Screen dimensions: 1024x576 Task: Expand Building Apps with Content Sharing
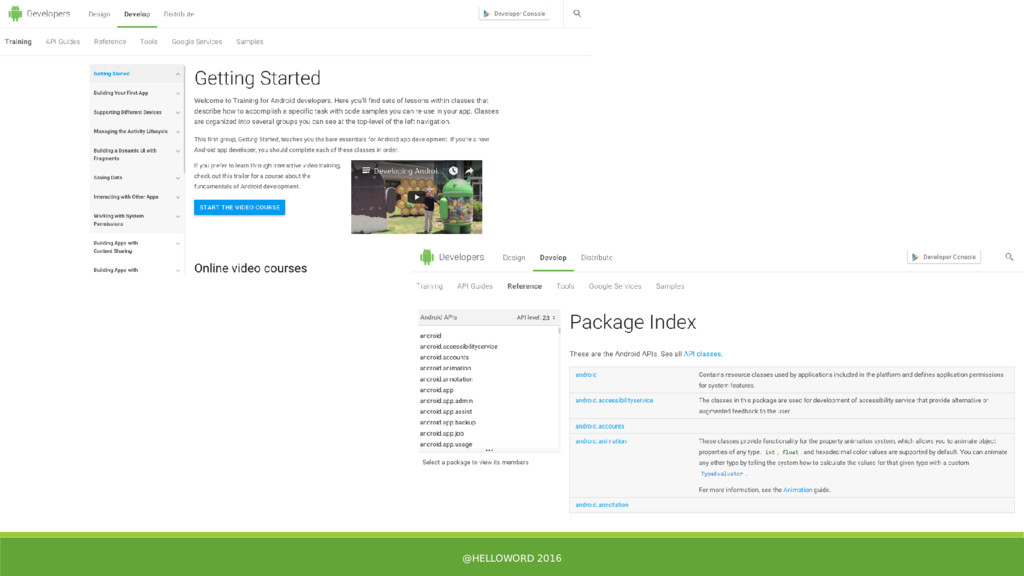pos(178,243)
